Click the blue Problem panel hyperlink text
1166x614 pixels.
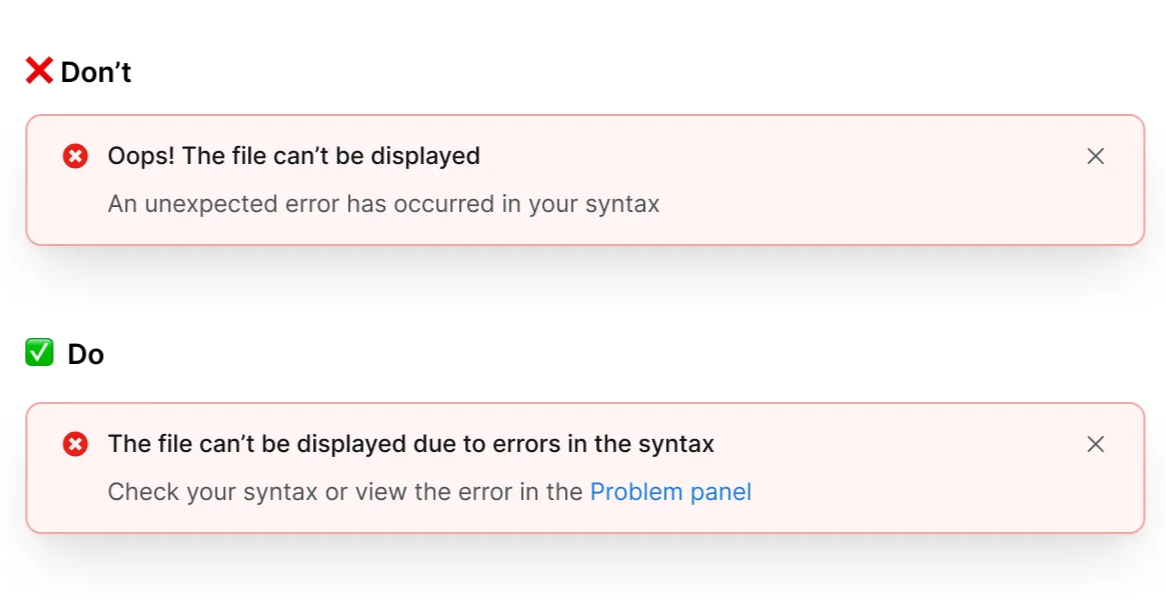click(x=671, y=491)
